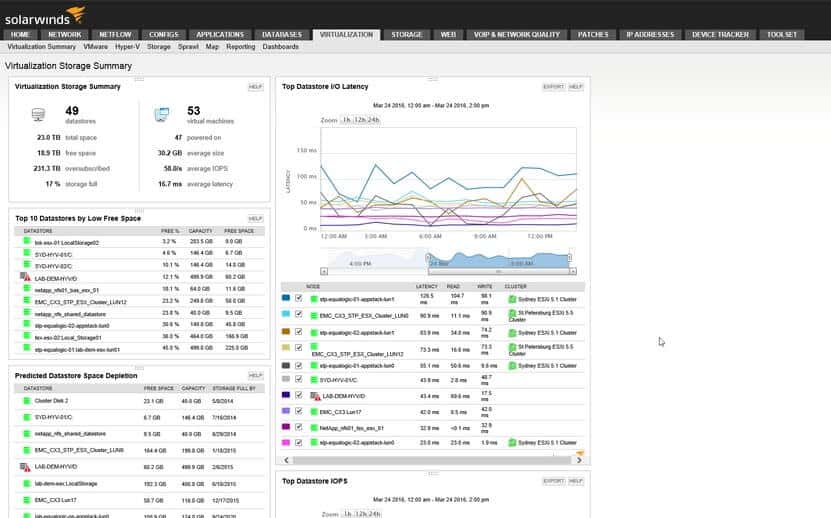Click right arrow of latency table scrollbar

(579, 460)
